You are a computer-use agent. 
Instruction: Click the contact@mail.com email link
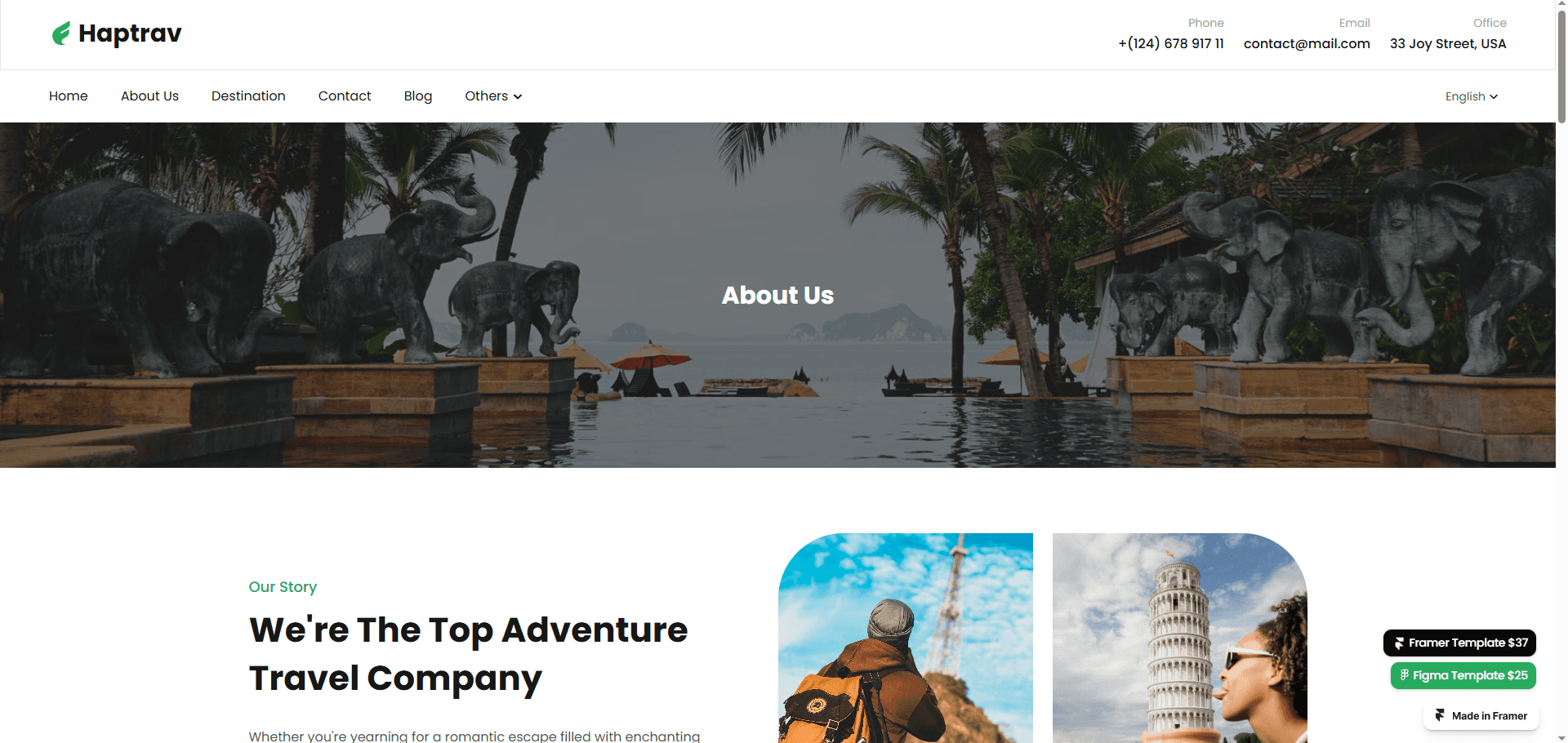pos(1307,43)
